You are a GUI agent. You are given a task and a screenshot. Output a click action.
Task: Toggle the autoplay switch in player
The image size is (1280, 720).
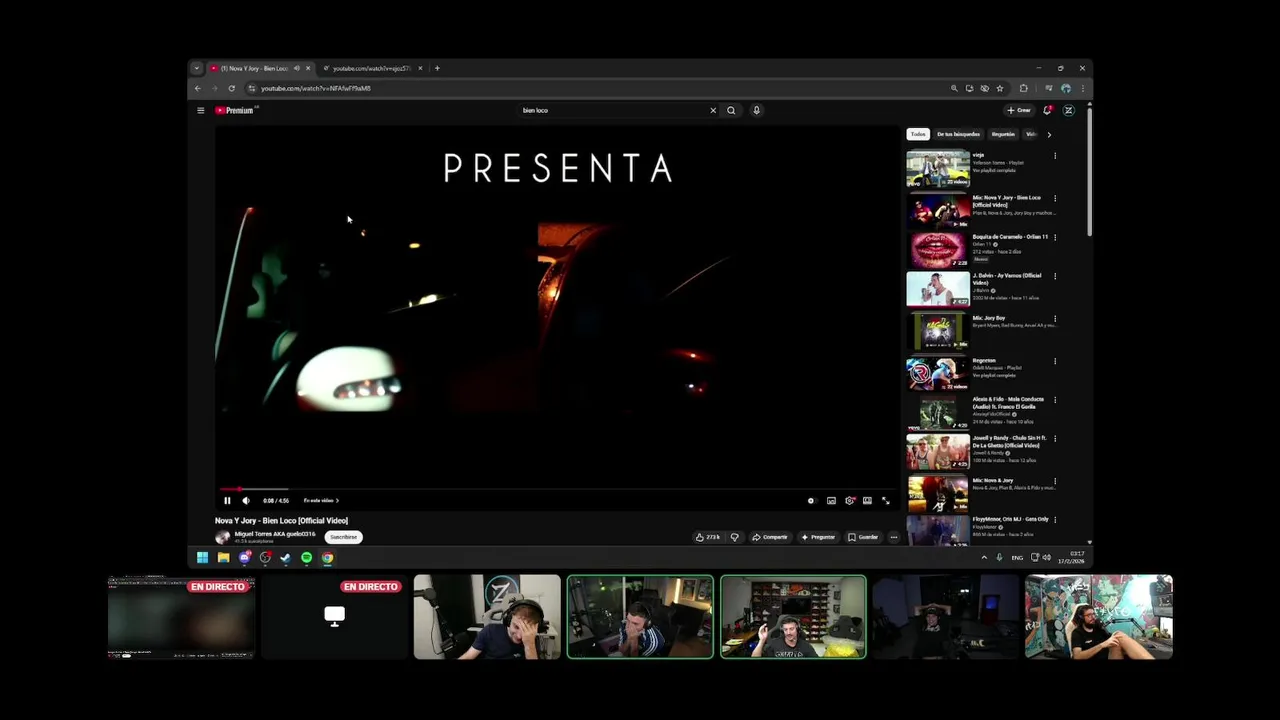point(811,501)
